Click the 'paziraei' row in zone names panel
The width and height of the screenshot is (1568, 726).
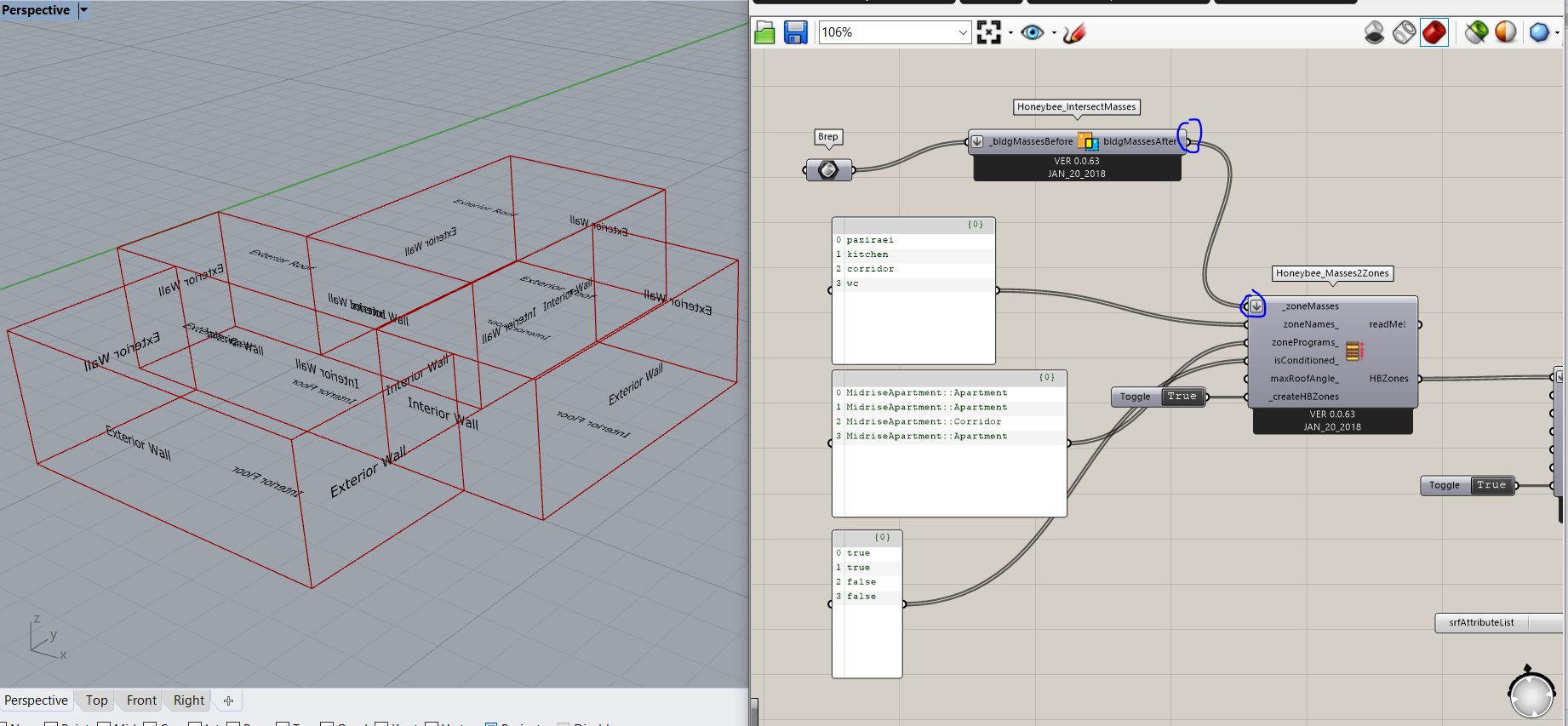coord(915,240)
